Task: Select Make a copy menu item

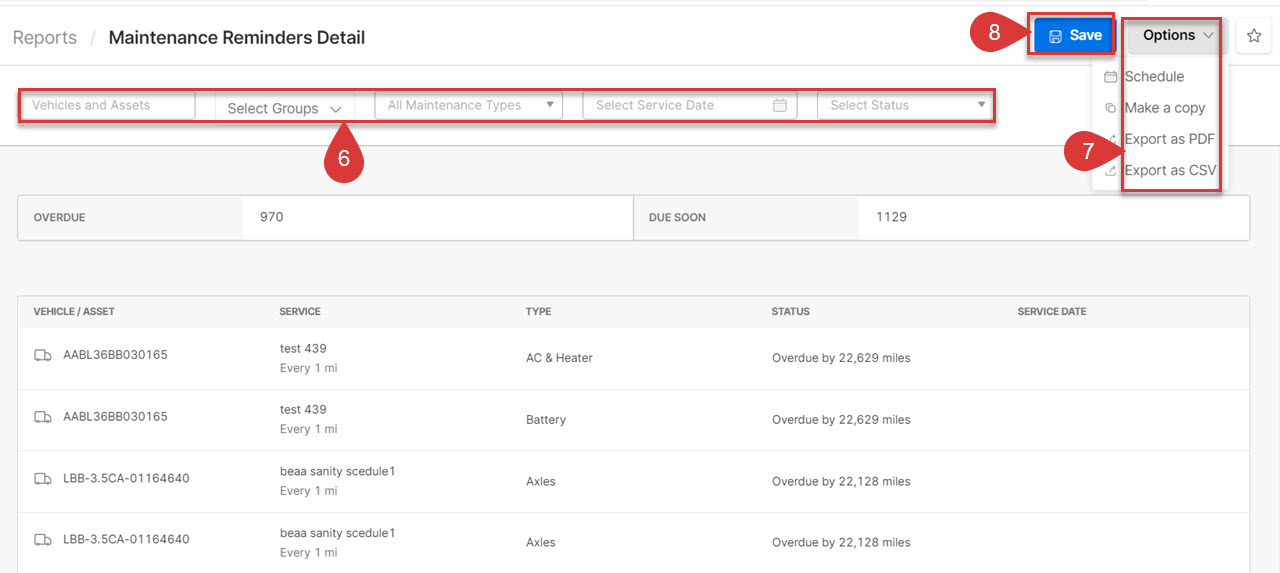Action: coord(1164,108)
